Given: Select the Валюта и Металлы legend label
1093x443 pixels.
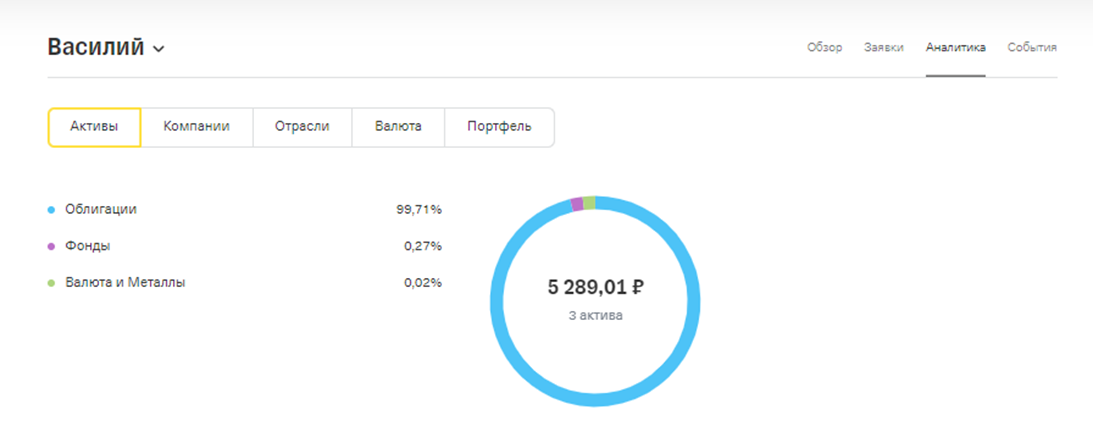Looking at the screenshot, I should click(125, 282).
